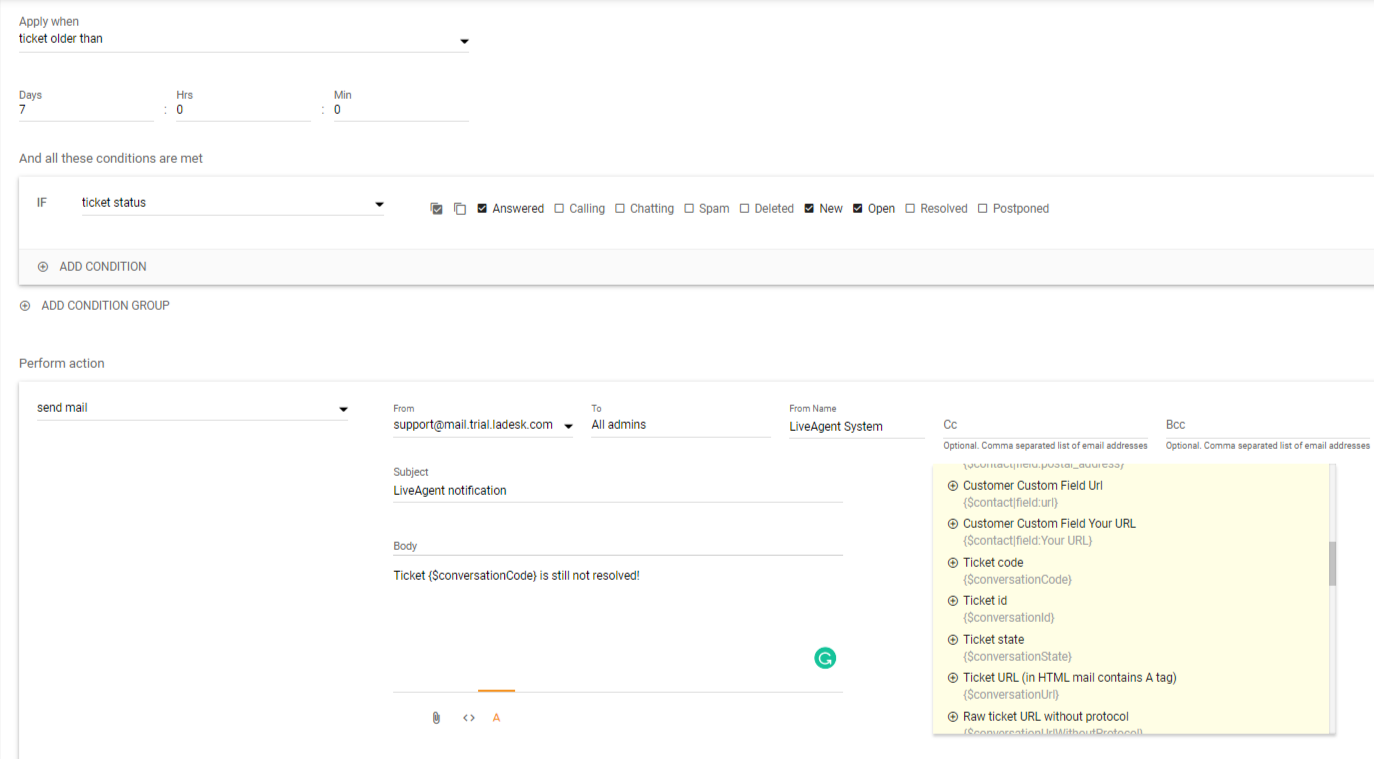This screenshot has height=759, width=1374.
Task: Click the Subject input field
Action: (617, 491)
